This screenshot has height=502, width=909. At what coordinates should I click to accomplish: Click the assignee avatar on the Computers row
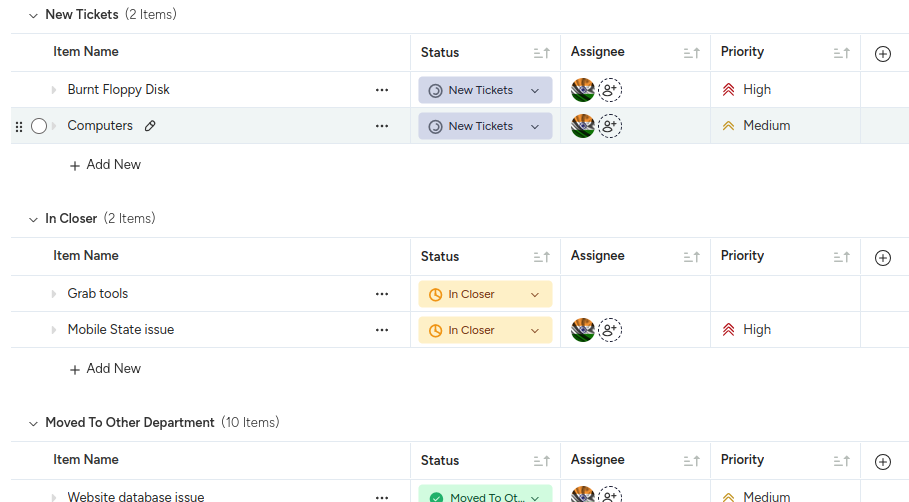pyautogui.click(x=583, y=126)
